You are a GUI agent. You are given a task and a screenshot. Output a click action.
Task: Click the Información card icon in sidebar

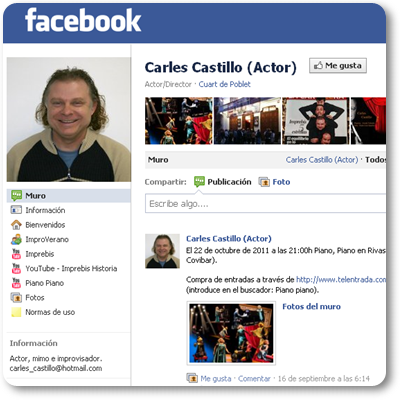[16, 210]
